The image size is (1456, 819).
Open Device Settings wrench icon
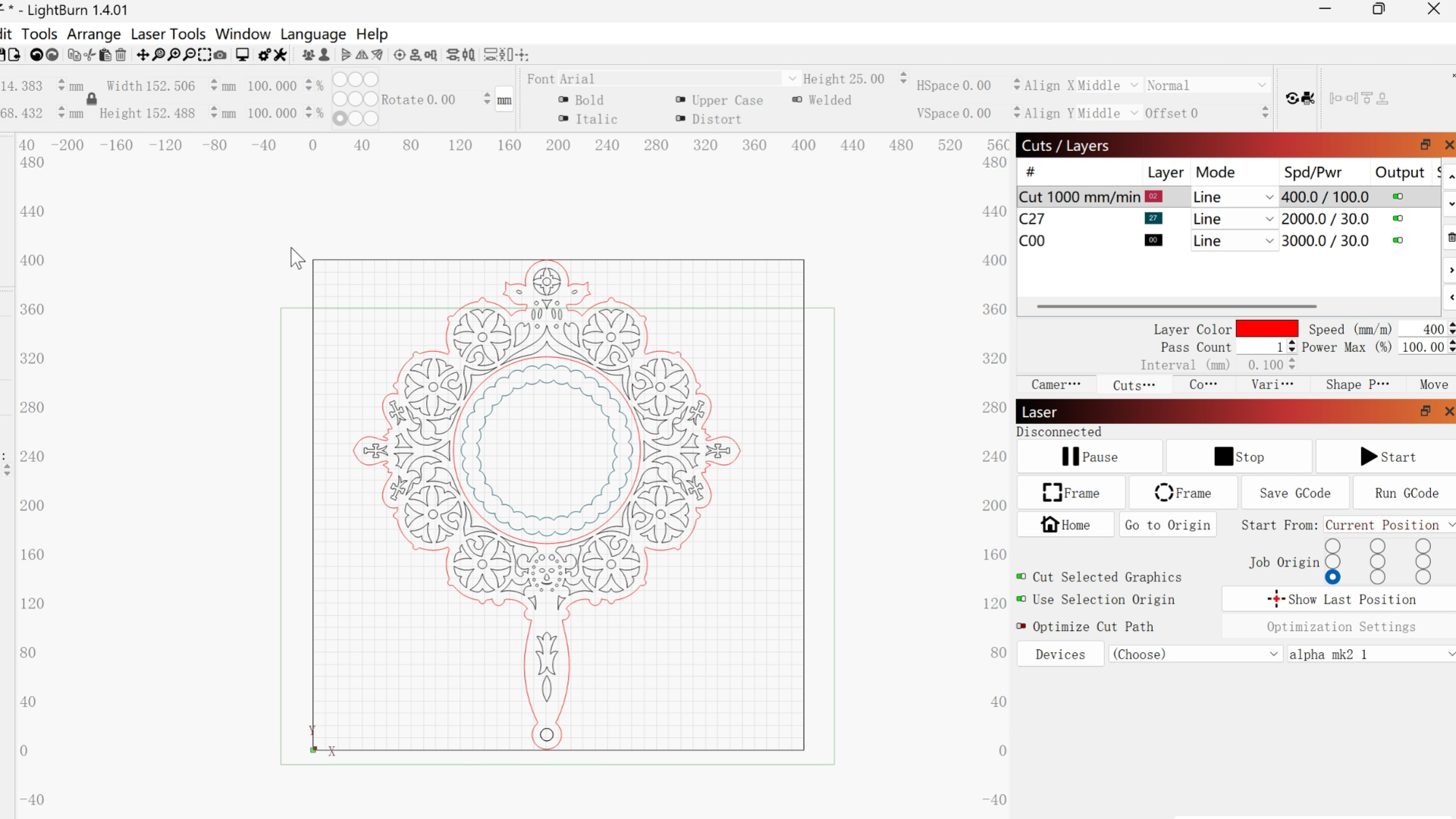tap(280, 55)
